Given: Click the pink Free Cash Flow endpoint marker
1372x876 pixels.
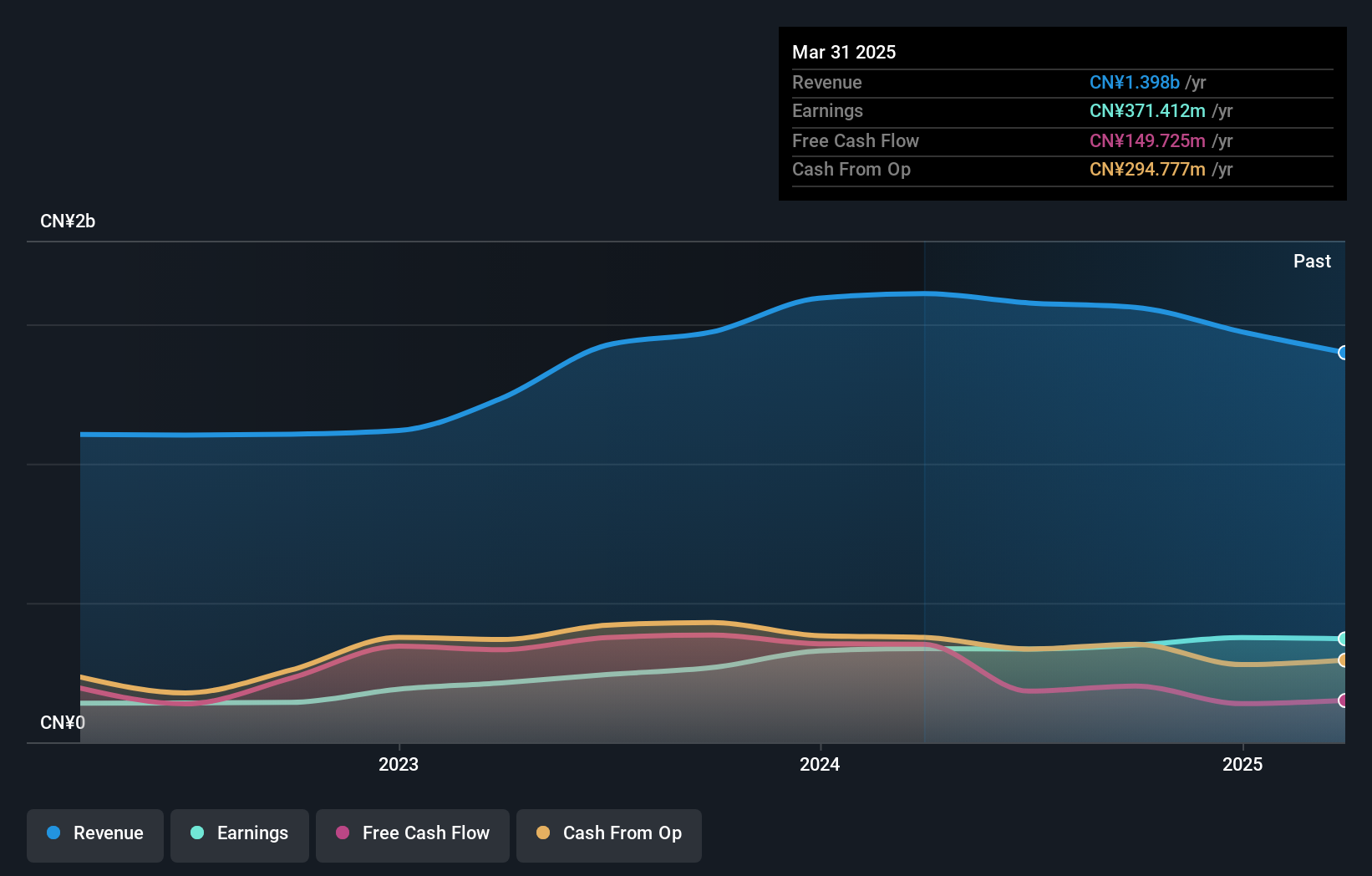Looking at the screenshot, I should point(1344,700).
